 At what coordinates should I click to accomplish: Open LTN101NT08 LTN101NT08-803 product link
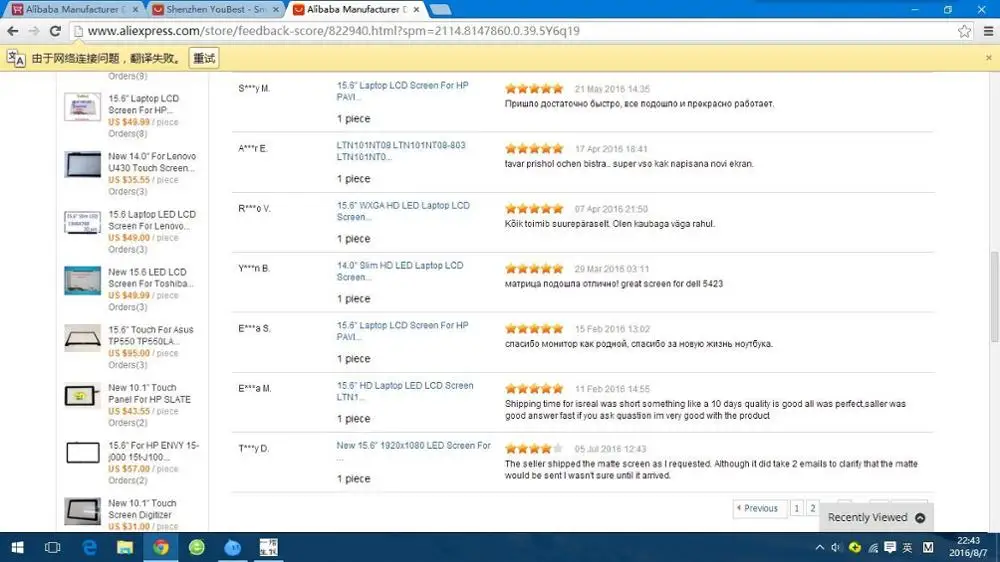coord(401,151)
